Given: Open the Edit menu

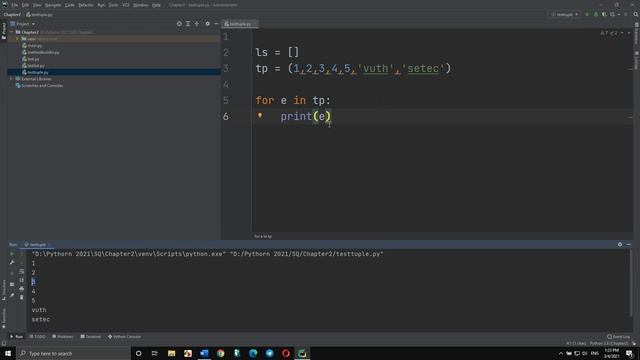Looking at the screenshot, I should coord(25,5).
